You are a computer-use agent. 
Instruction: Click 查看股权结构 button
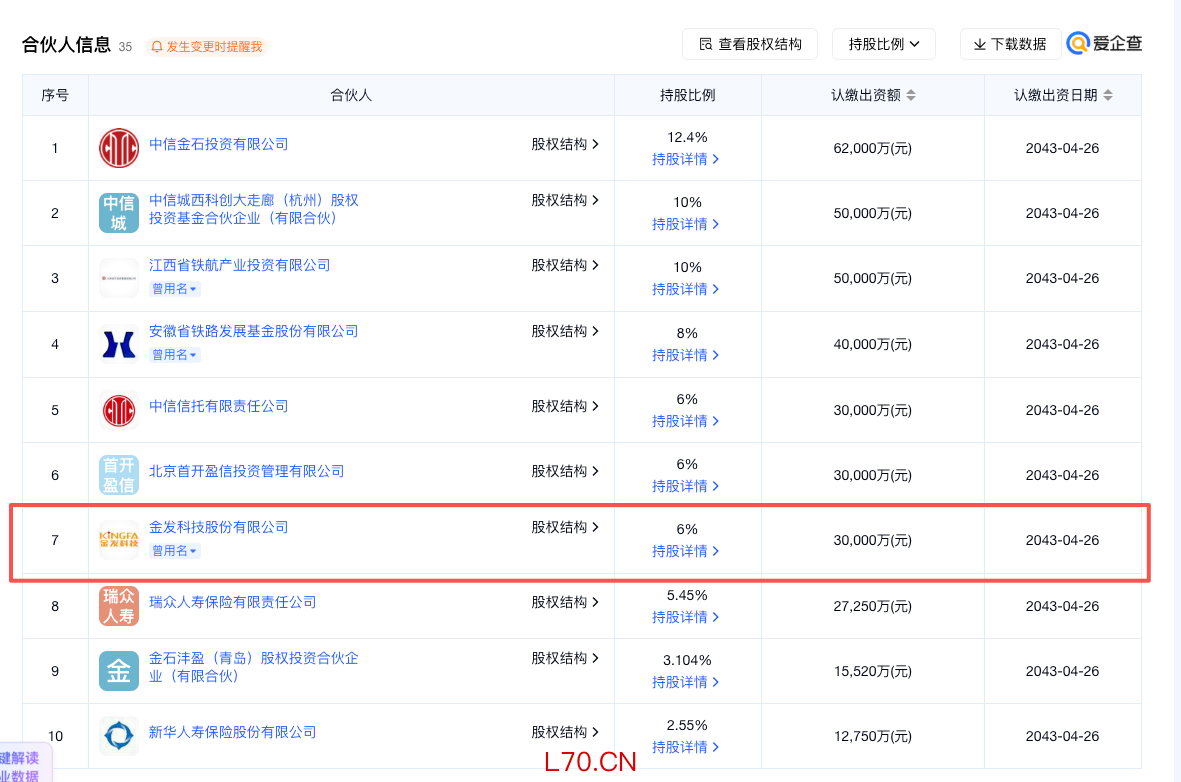749,44
